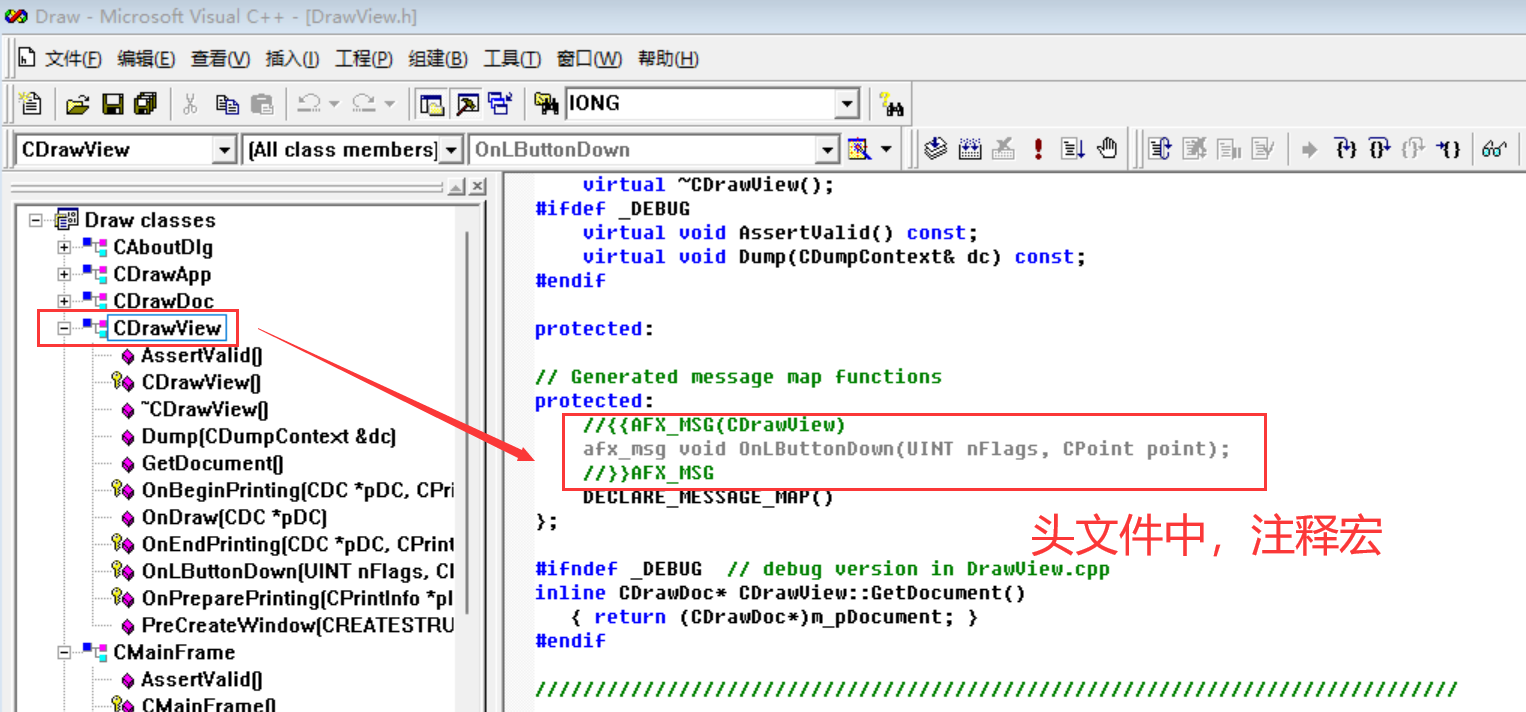Click the Stop Build icon

point(1004,150)
